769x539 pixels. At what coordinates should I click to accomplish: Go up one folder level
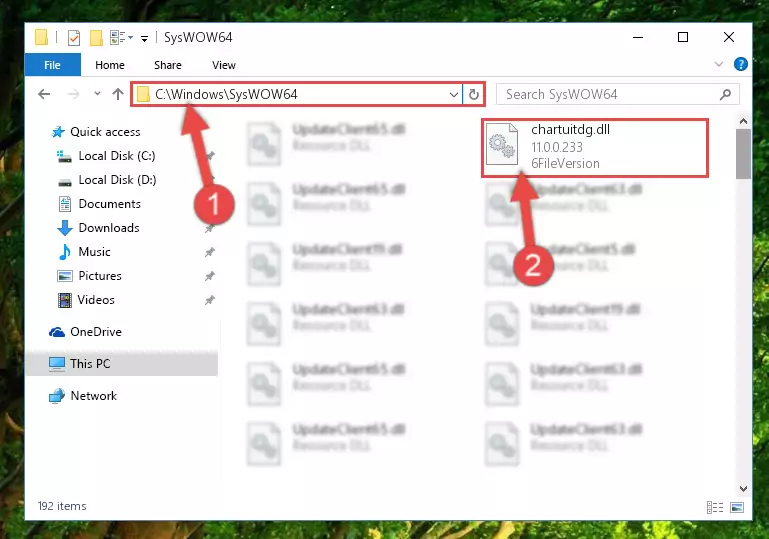118,94
